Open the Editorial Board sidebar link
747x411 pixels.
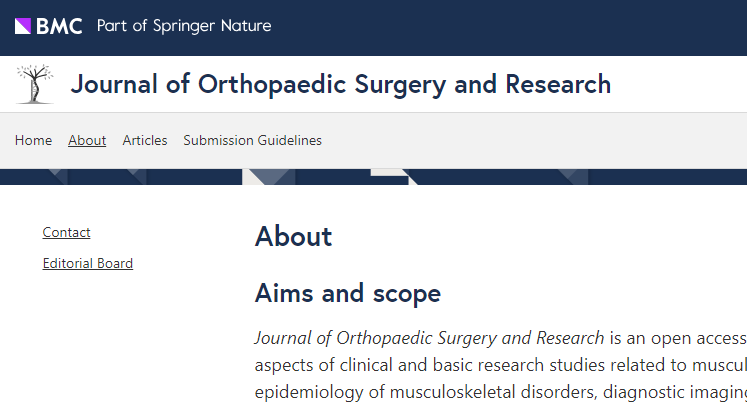click(87, 264)
